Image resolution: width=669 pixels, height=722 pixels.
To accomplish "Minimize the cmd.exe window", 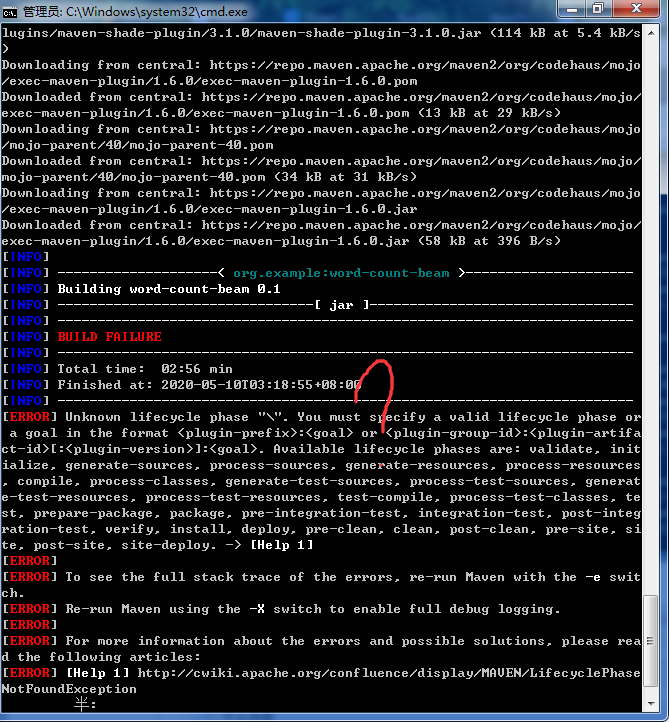I will (x=571, y=9).
